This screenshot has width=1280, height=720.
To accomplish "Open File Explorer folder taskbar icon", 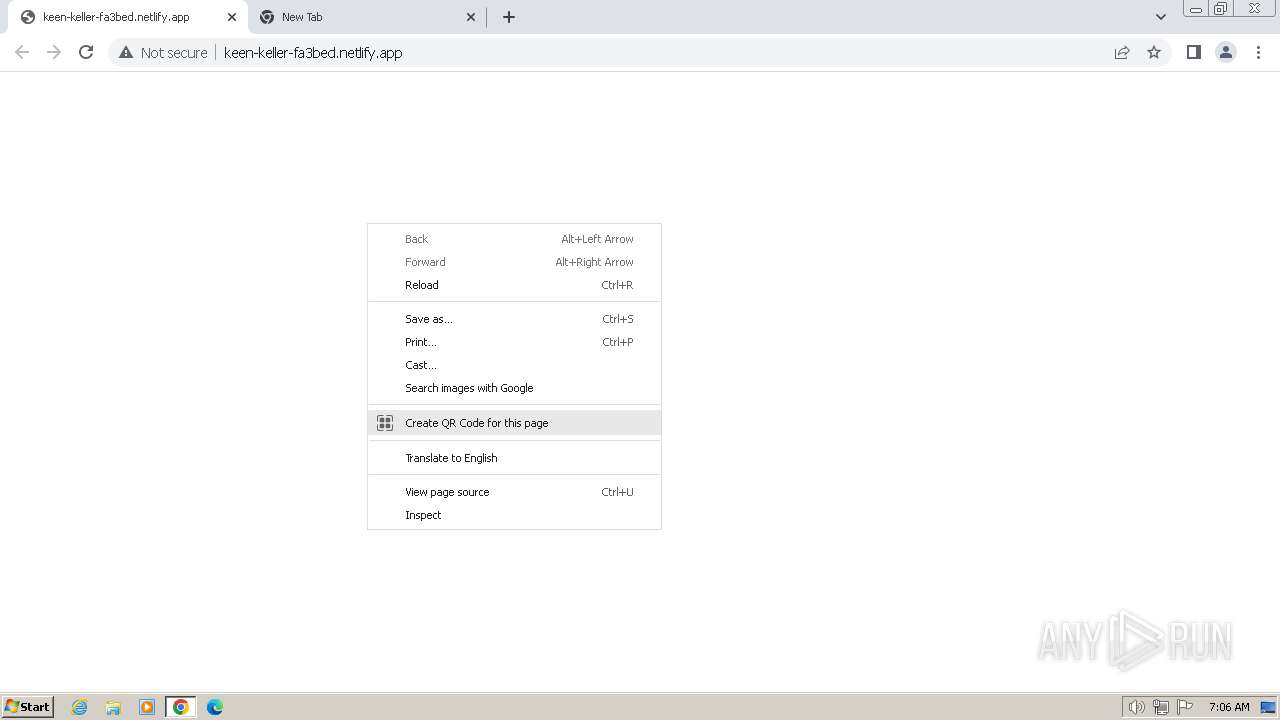I will (113, 707).
